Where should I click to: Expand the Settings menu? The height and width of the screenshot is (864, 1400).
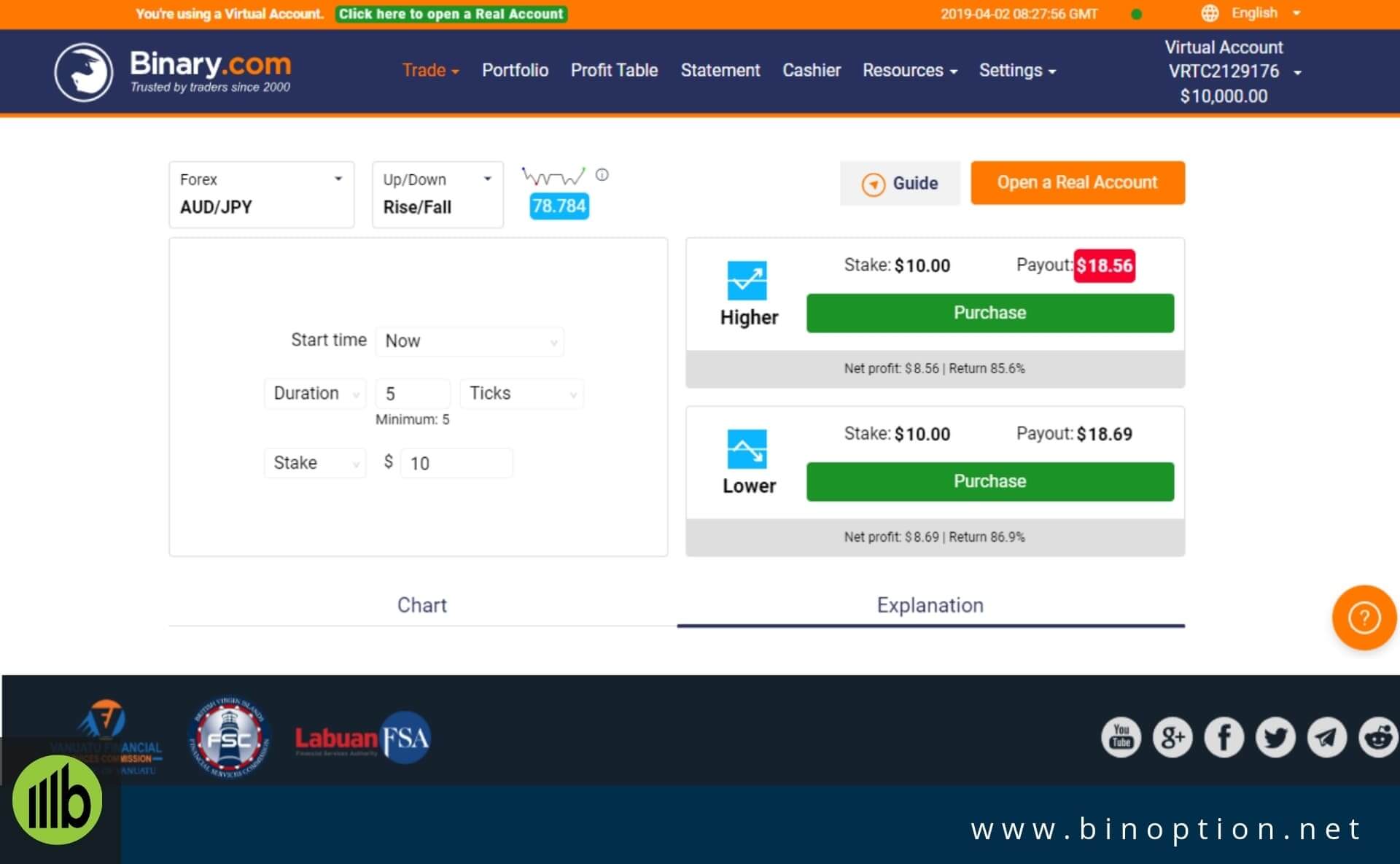tap(1017, 71)
